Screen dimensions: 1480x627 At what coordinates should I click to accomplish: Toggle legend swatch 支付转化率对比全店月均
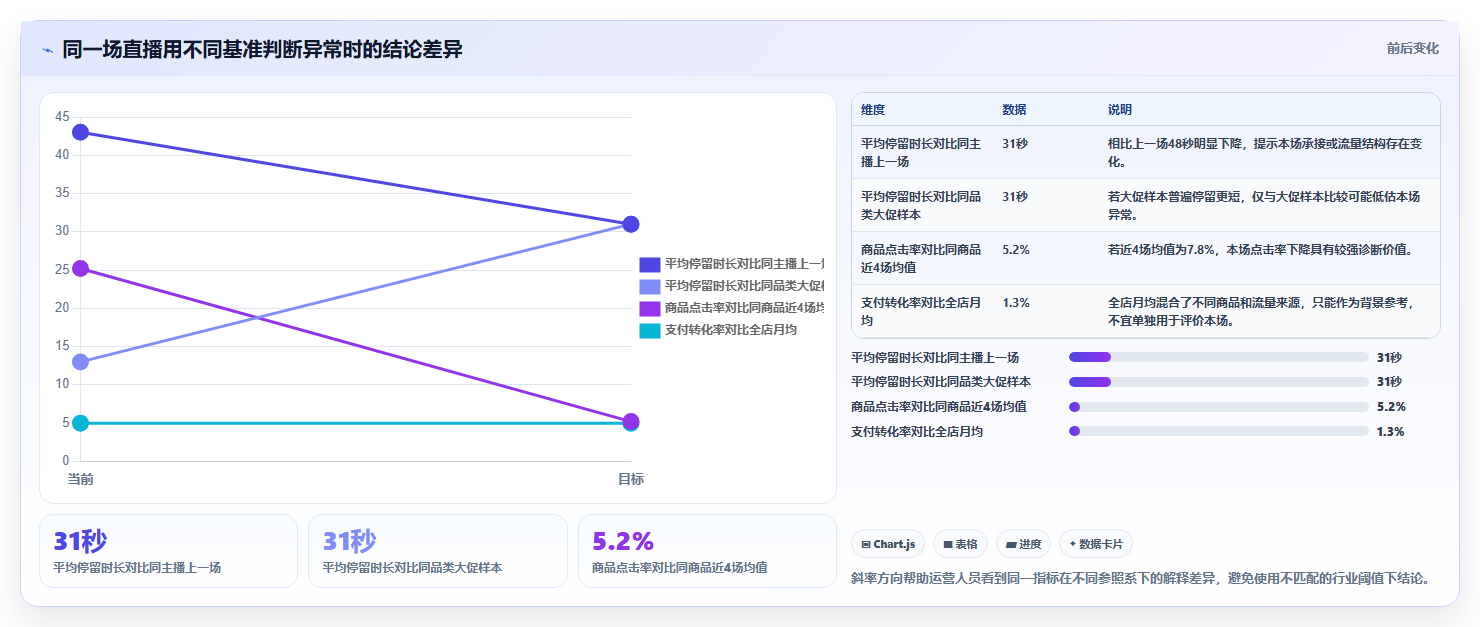650,330
